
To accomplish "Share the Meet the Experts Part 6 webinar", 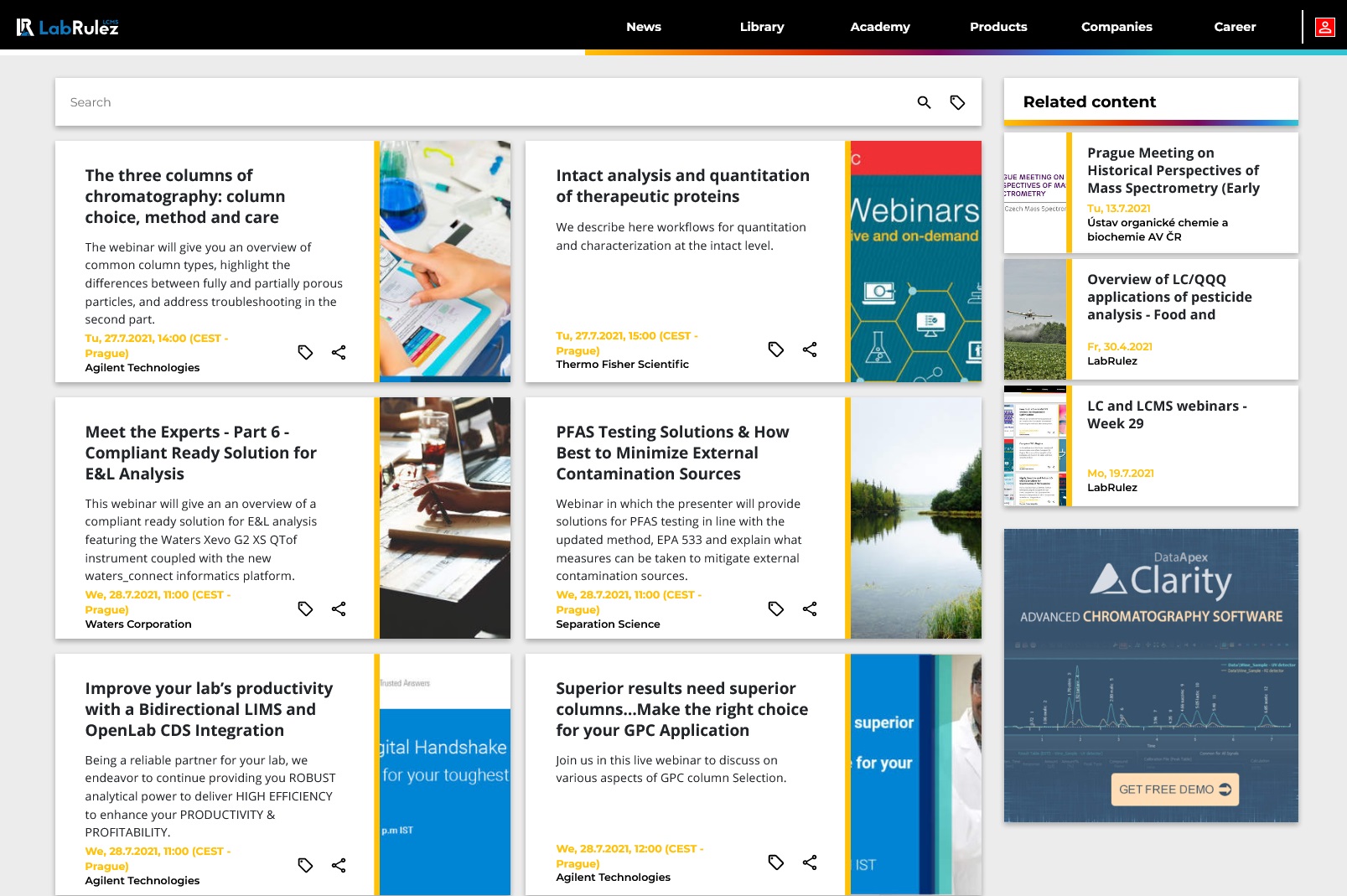I will tap(339, 609).
